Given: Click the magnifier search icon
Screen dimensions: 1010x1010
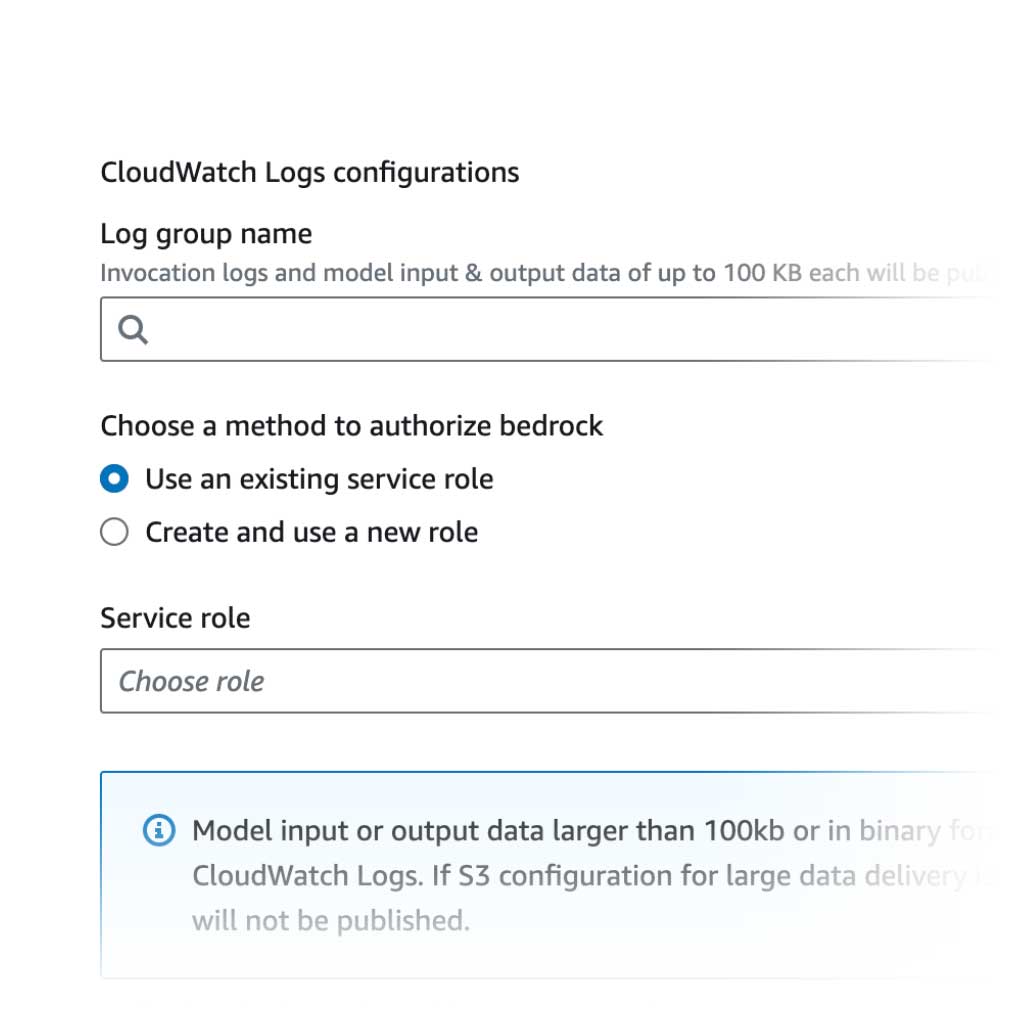Looking at the screenshot, I should click(133, 329).
